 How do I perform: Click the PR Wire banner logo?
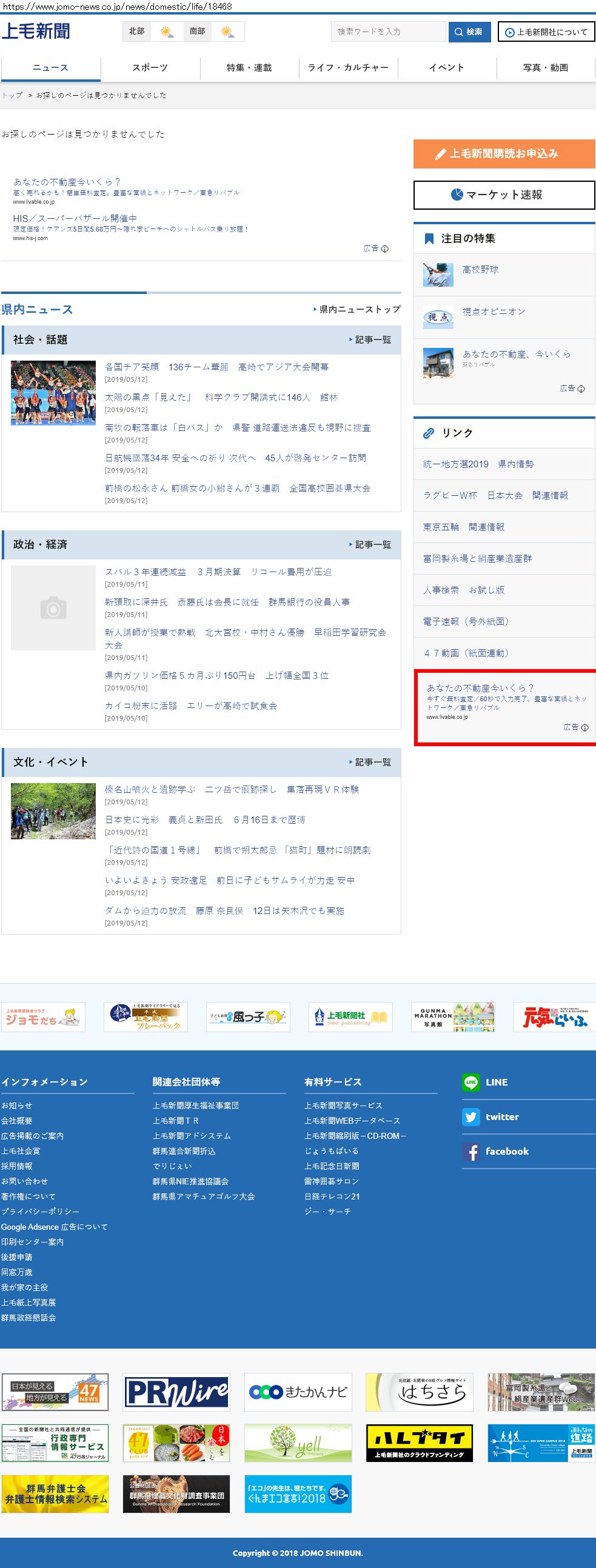click(176, 1392)
